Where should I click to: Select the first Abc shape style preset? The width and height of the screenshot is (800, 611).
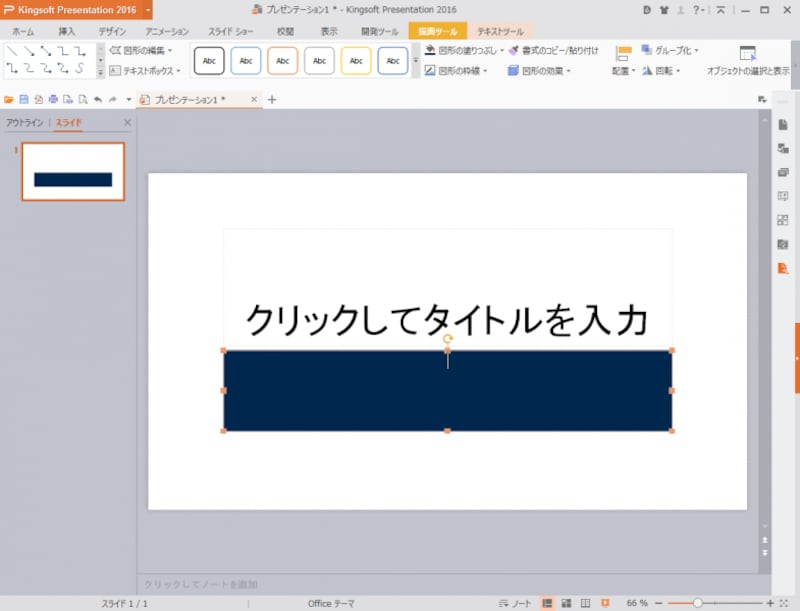tap(207, 60)
